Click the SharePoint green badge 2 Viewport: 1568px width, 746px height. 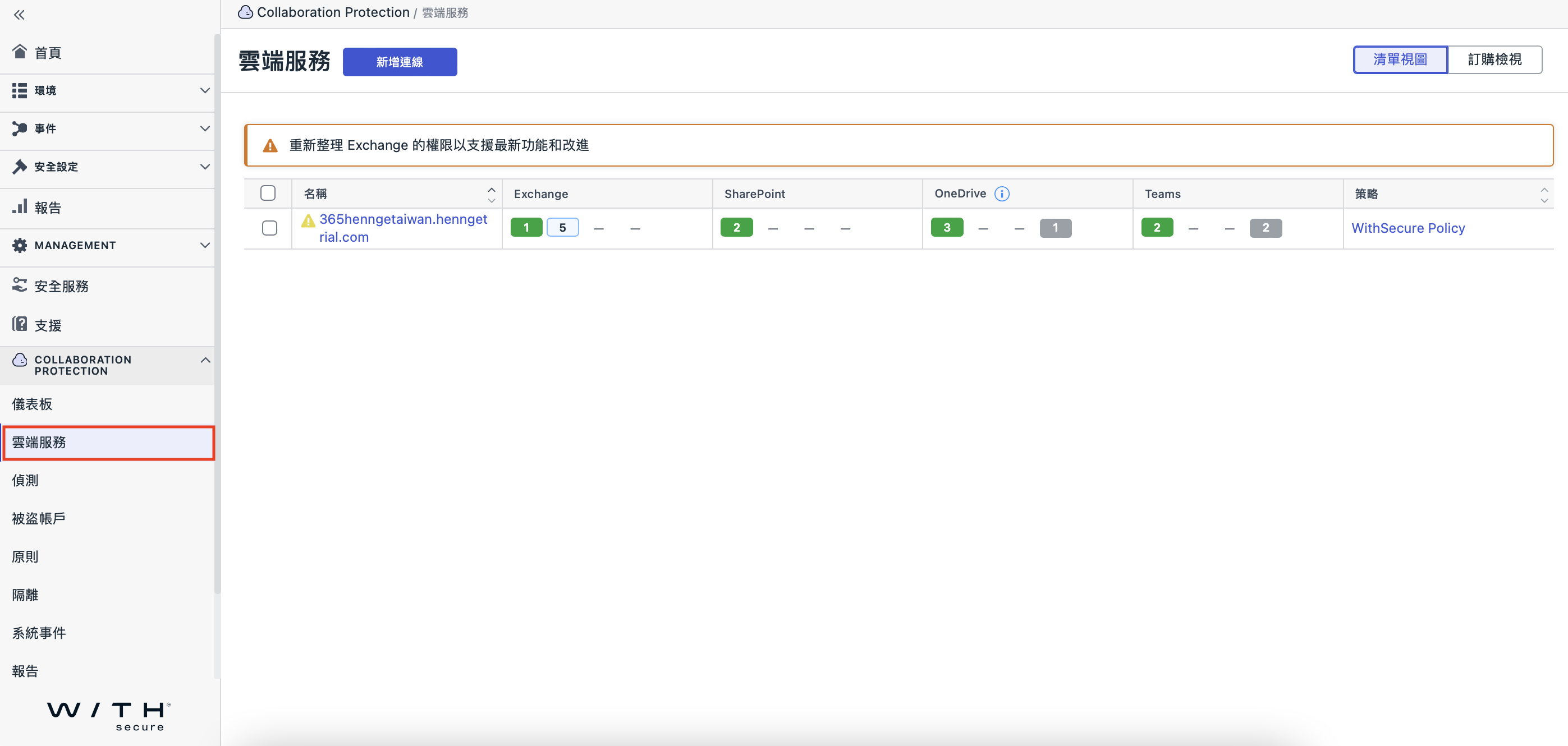click(736, 228)
